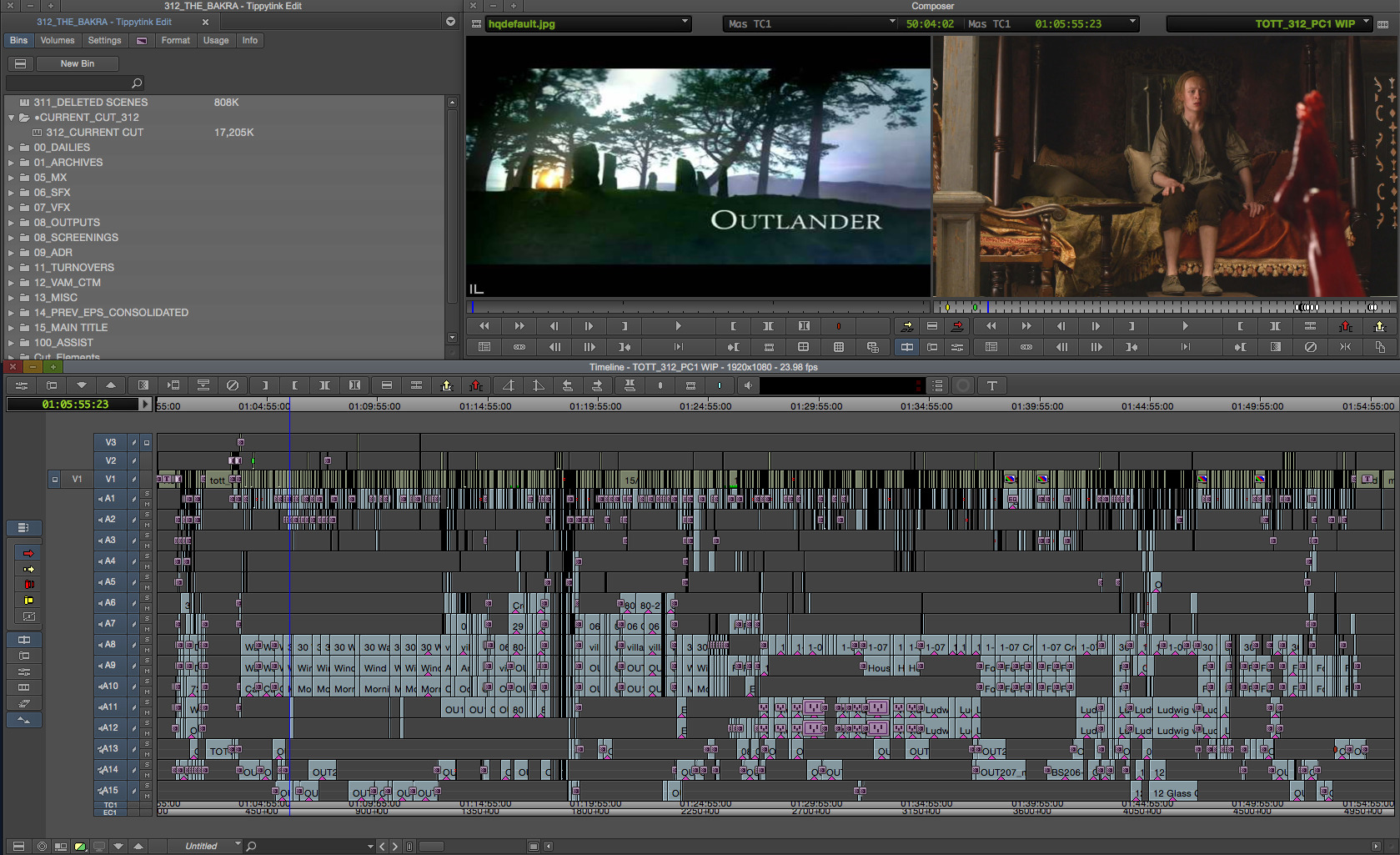The image size is (1400, 855).
Task: Expand the 07_VFX folder
Action: (12, 208)
